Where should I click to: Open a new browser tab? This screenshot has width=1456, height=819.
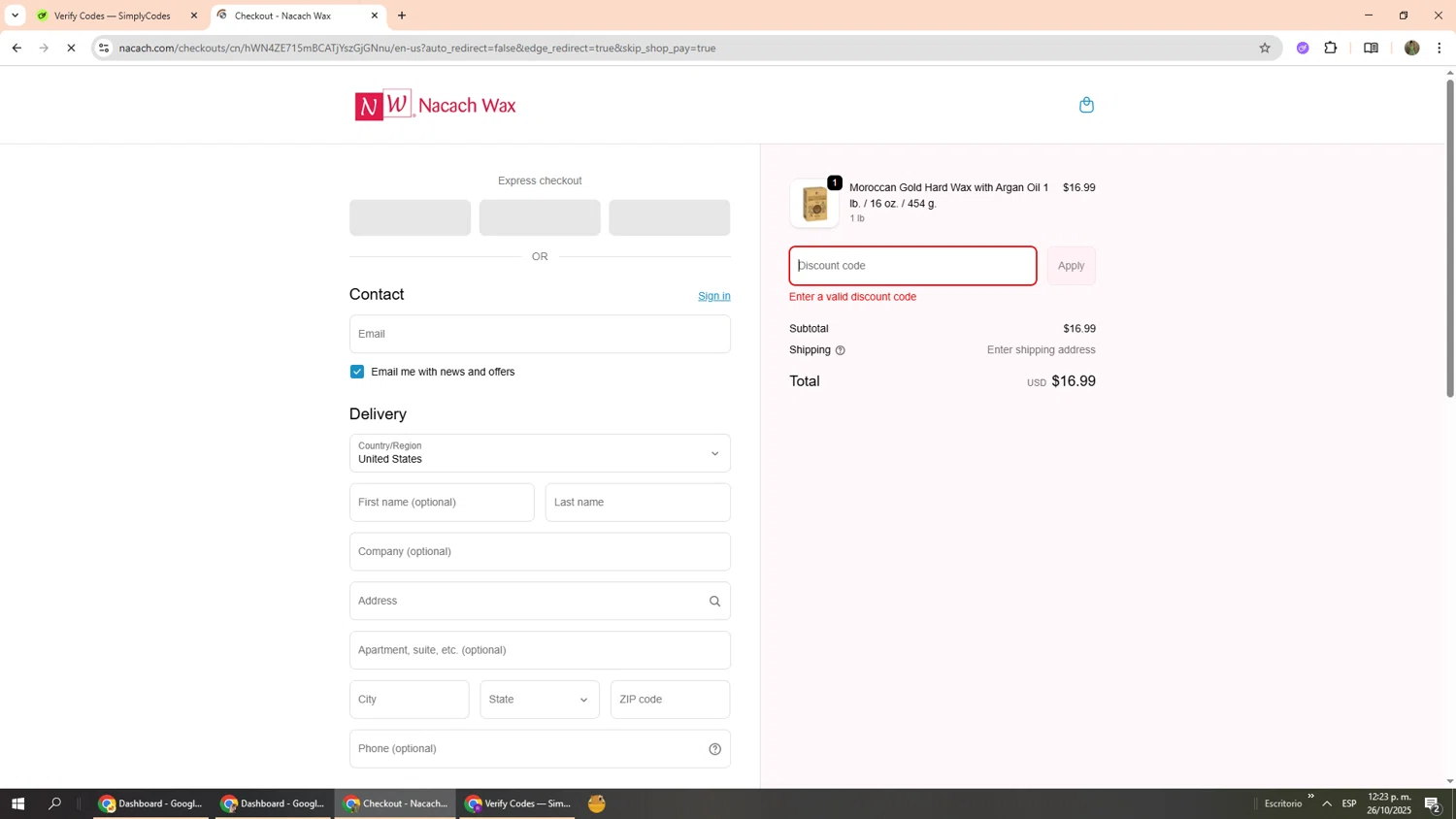click(402, 16)
